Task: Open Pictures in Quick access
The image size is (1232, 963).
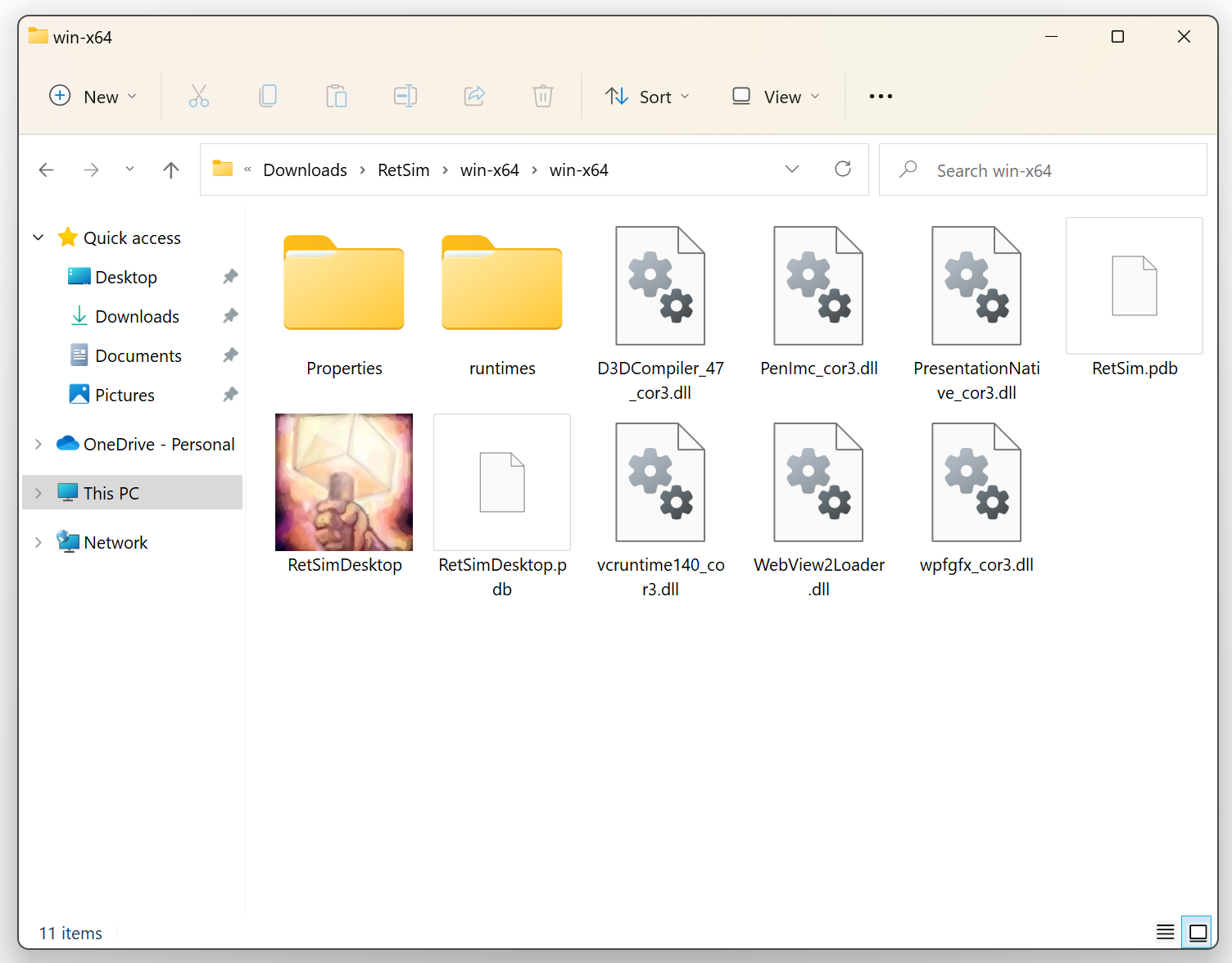Action: [125, 395]
